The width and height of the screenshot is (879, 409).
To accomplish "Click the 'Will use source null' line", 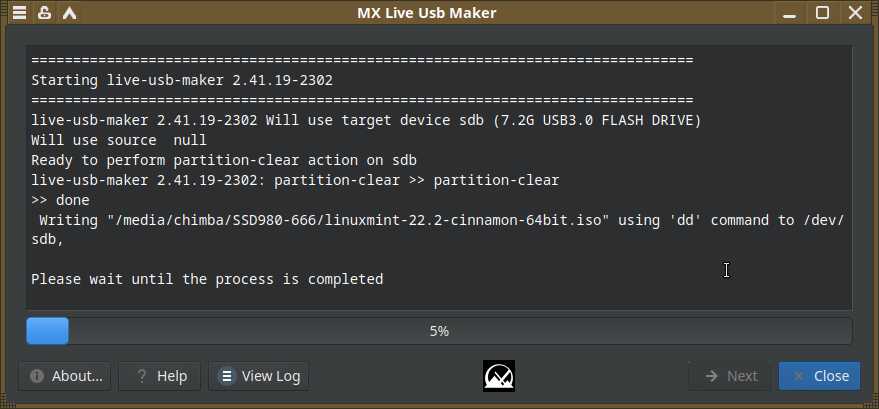I will pos(118,140).
